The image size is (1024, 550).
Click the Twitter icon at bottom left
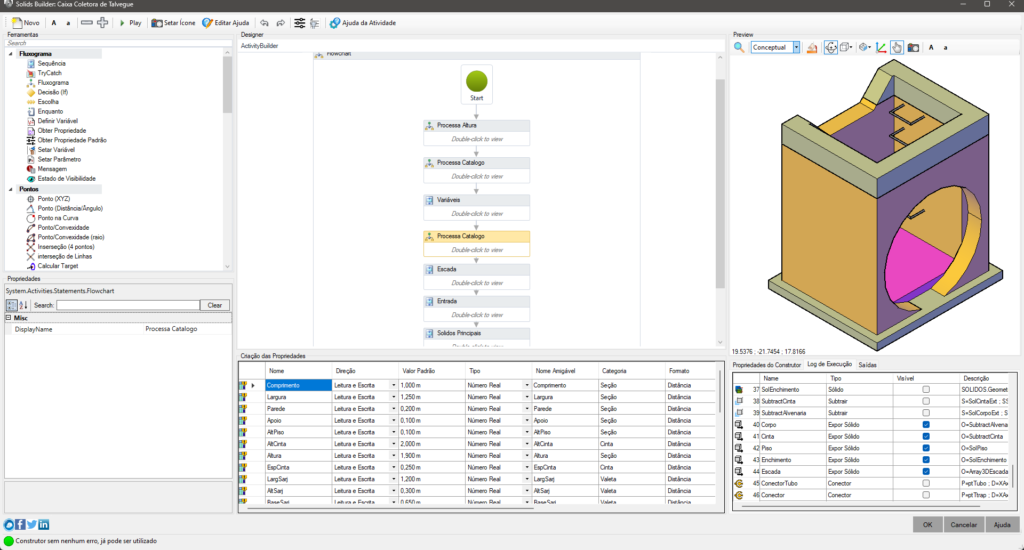[32, 525]
